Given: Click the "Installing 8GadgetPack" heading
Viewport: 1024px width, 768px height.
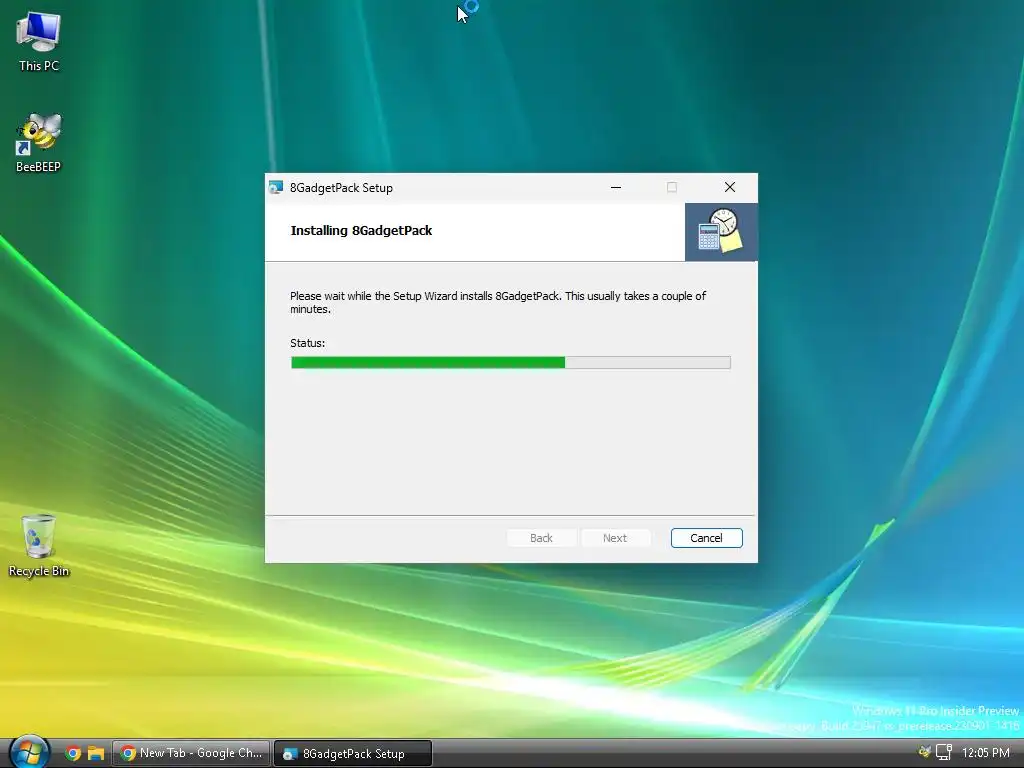Looking at the screenshot, I should [x=361, y=231].
